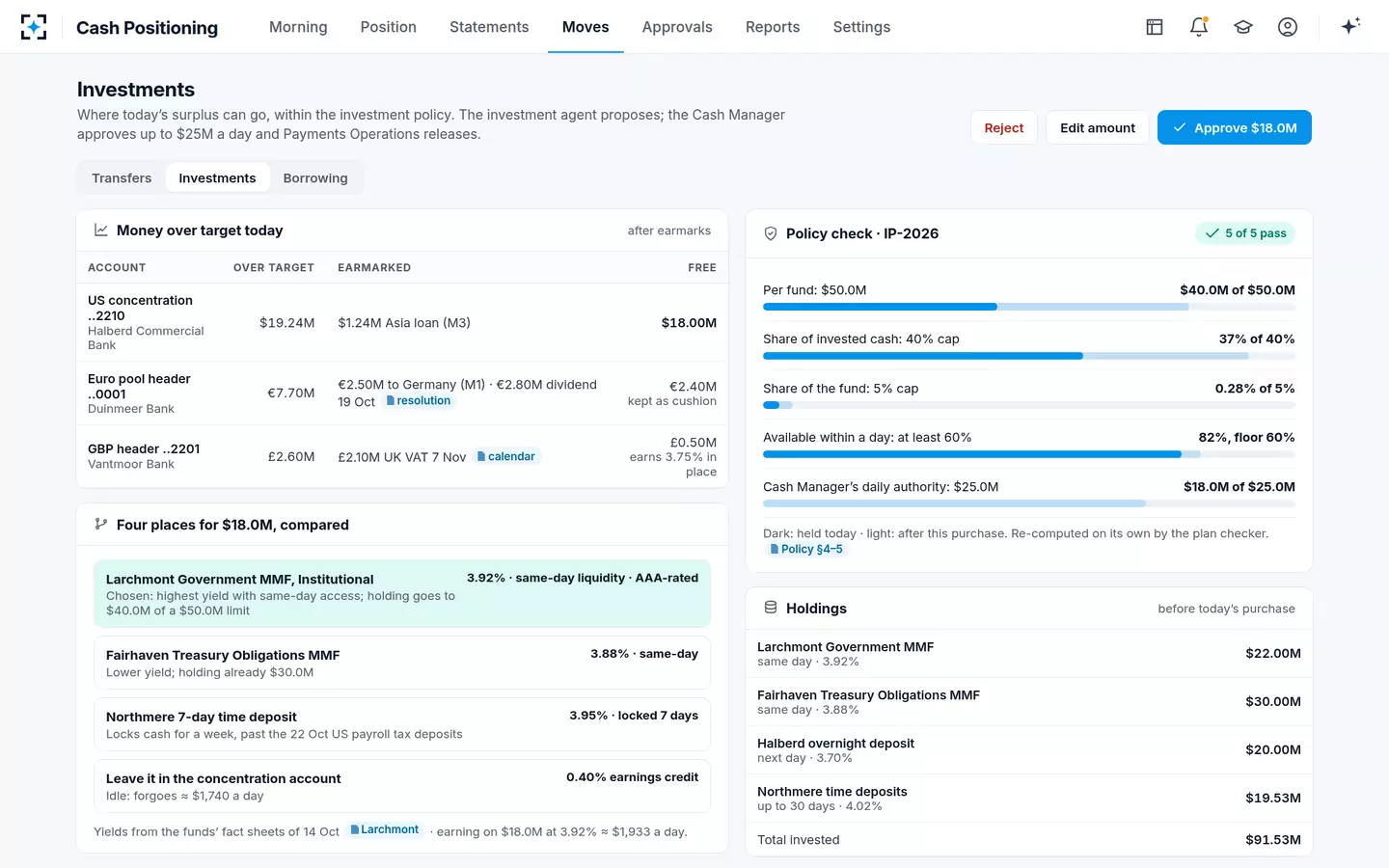The height and width of the screenshot is (868, 1389).
Task: Open the Reports tab
Action: (x=773, y=27)
